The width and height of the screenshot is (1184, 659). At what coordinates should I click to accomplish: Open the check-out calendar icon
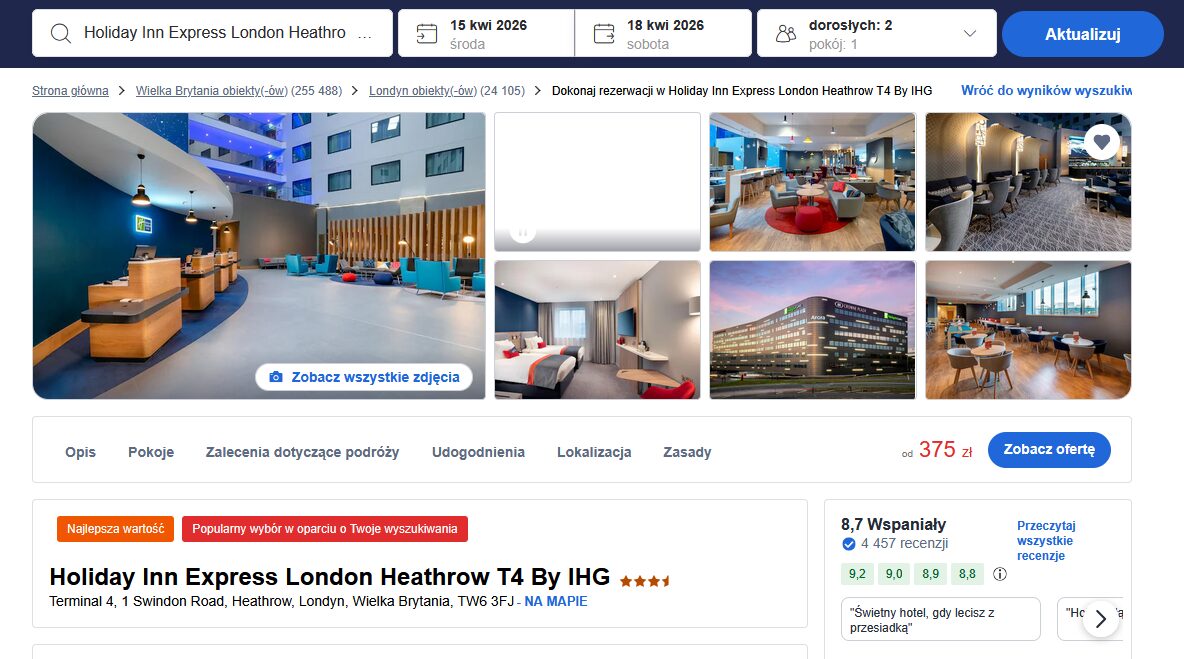[603, 33]
